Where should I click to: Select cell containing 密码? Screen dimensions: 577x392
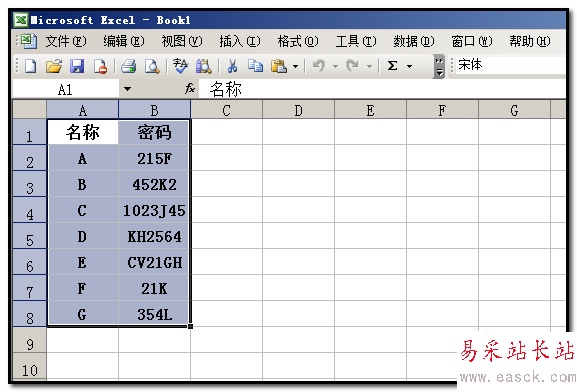pyautogui.click(x=154, y=132)
